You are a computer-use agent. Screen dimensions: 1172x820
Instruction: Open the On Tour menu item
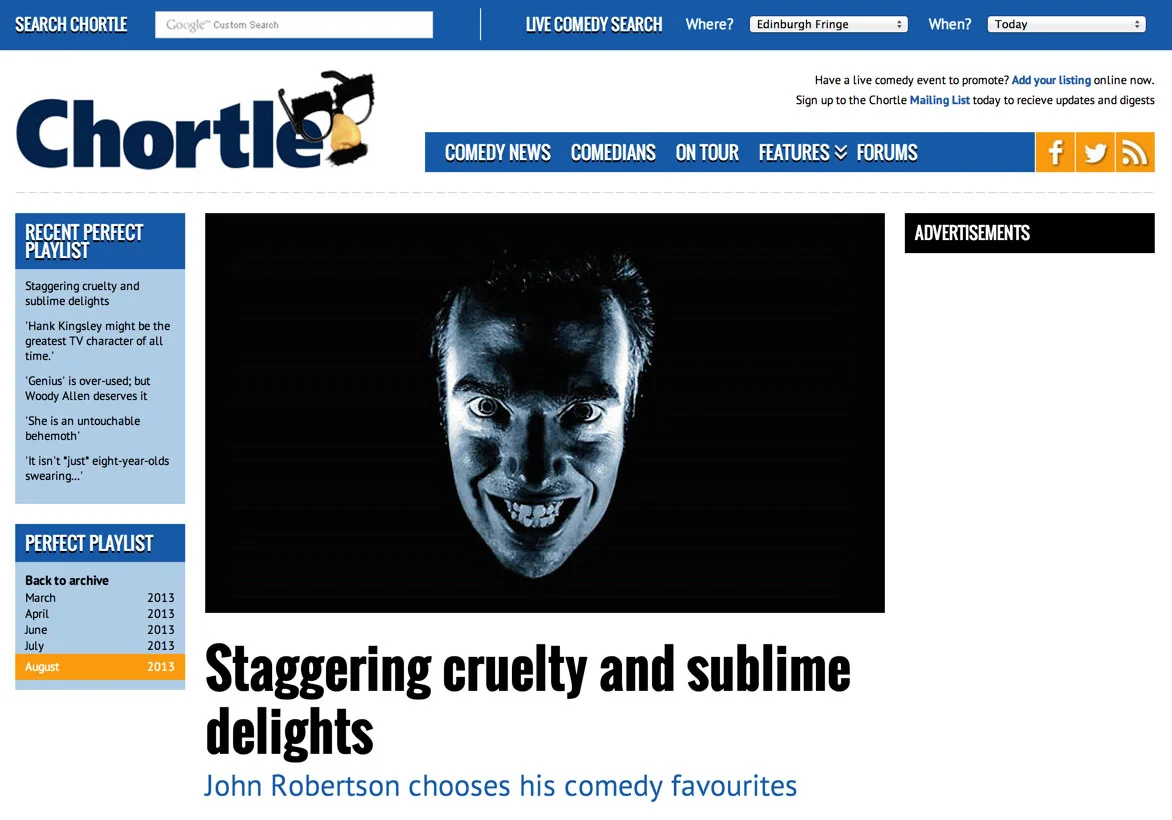pos(707,152)
